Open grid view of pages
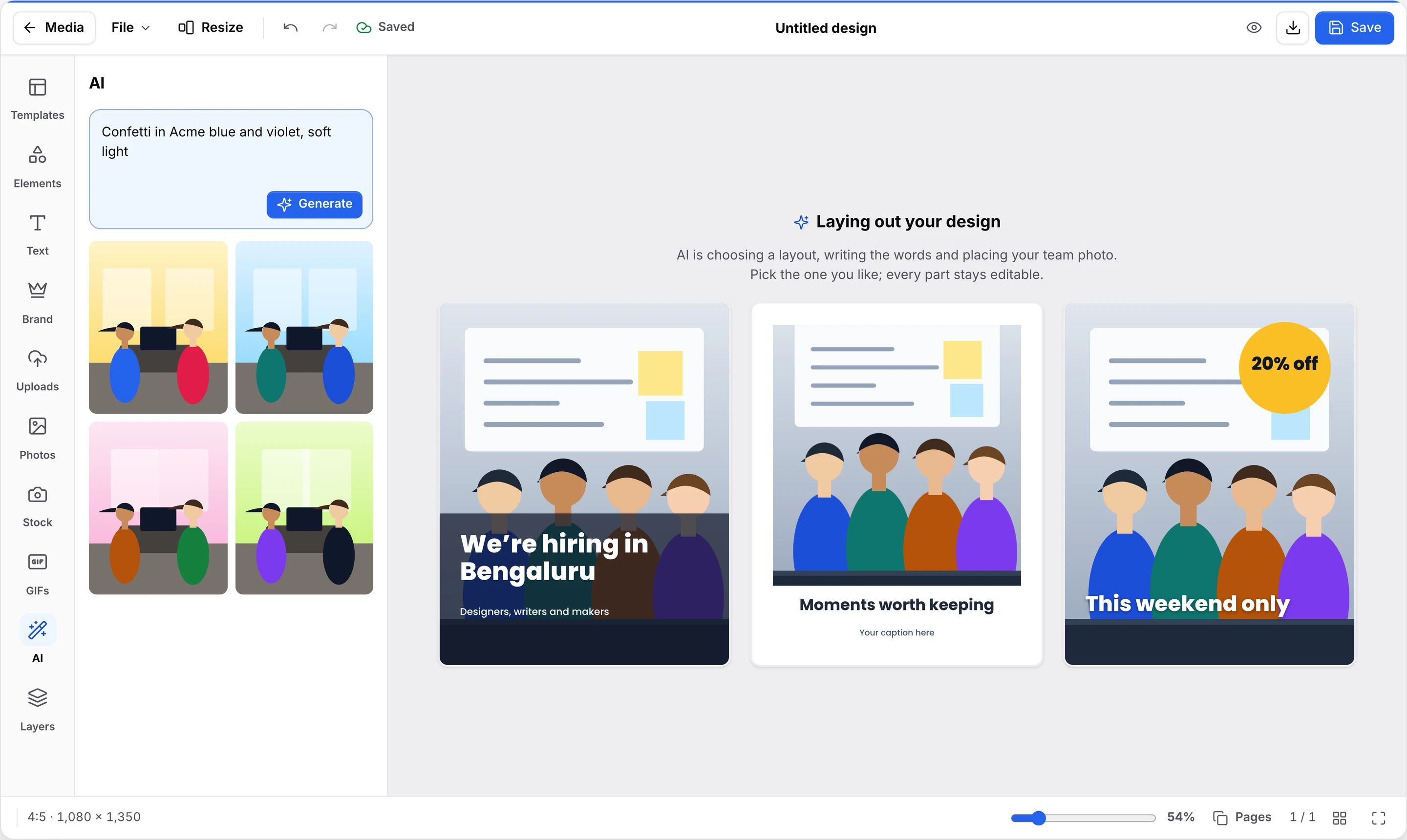Viewport: 1407px width, 840px height. tap(1340, 818)
